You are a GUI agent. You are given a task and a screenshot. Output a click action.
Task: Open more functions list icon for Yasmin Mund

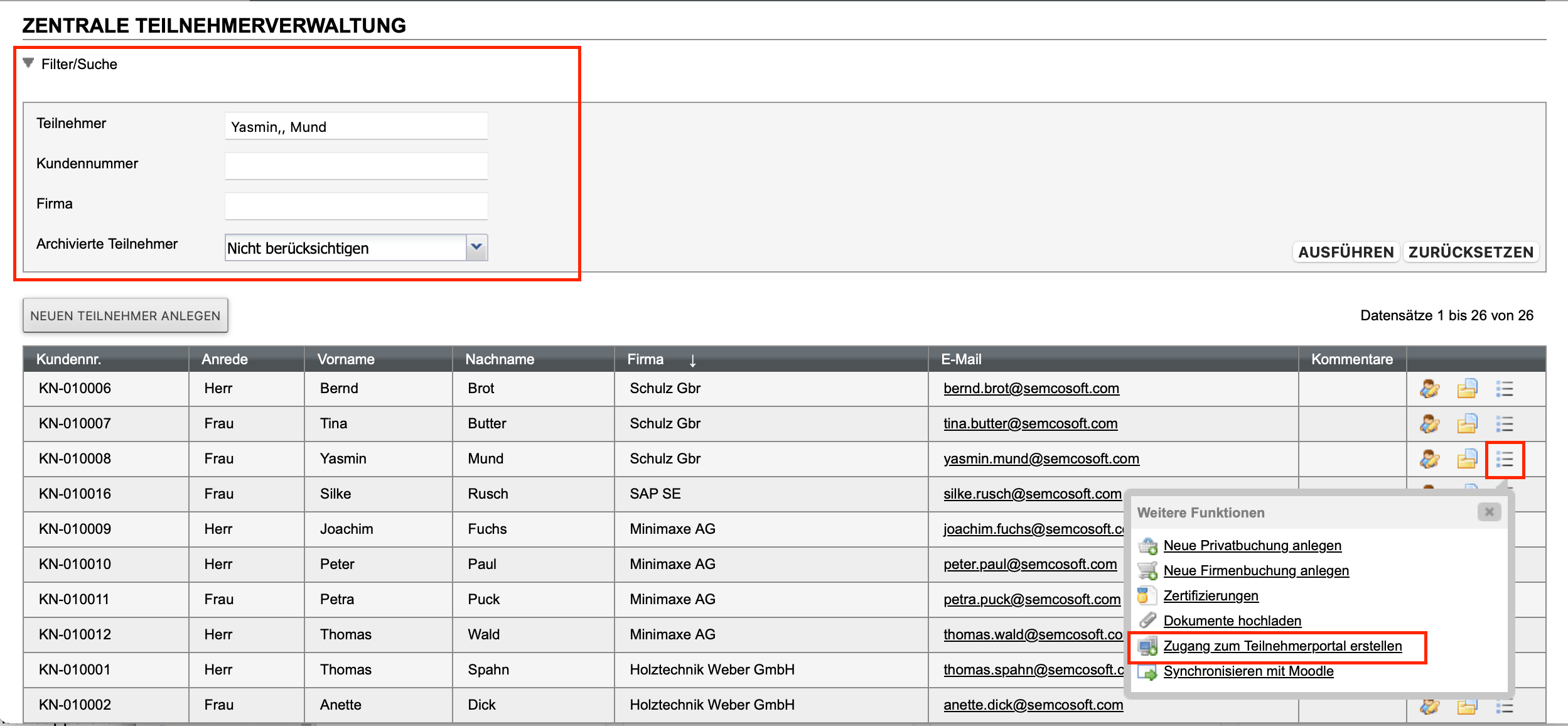point(1505,459)
